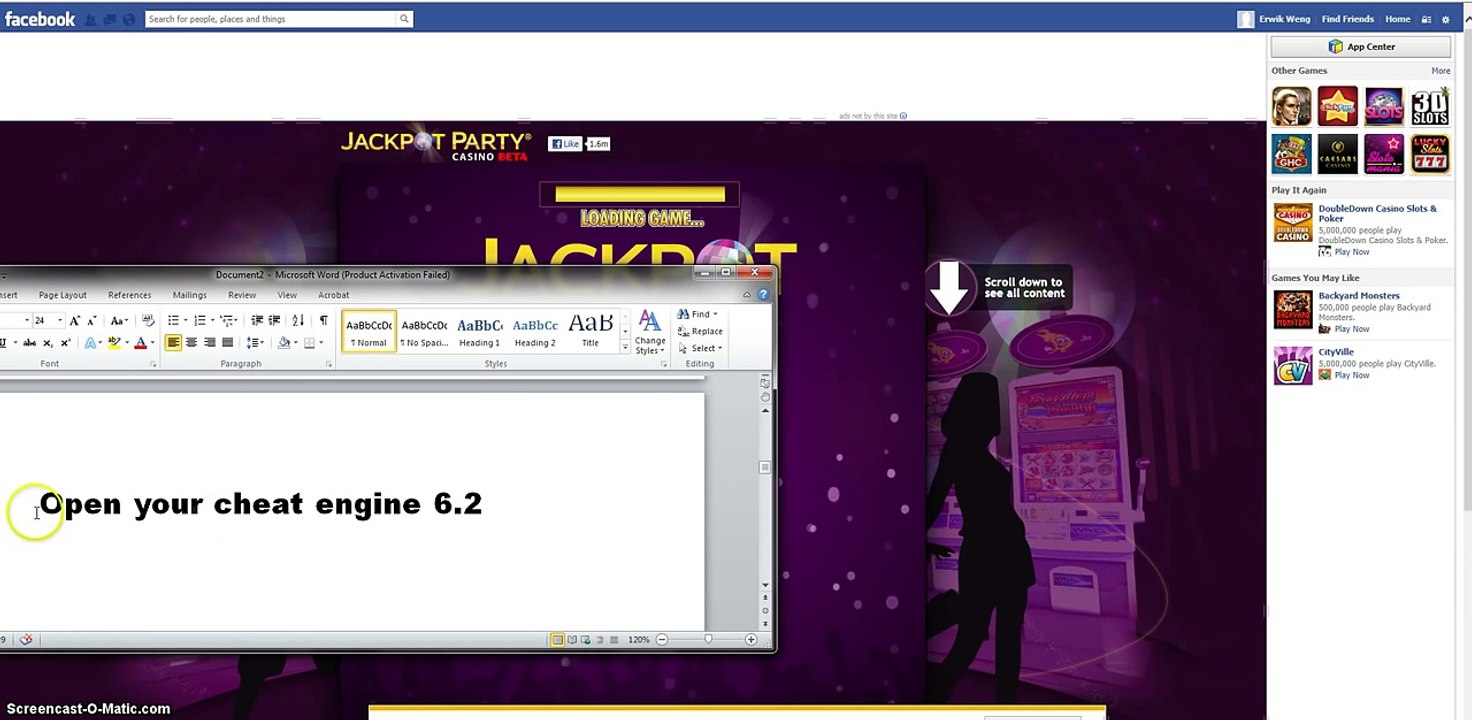Go to Facebook Home link
The image size is (1472, 720).
pos(1397,19)
